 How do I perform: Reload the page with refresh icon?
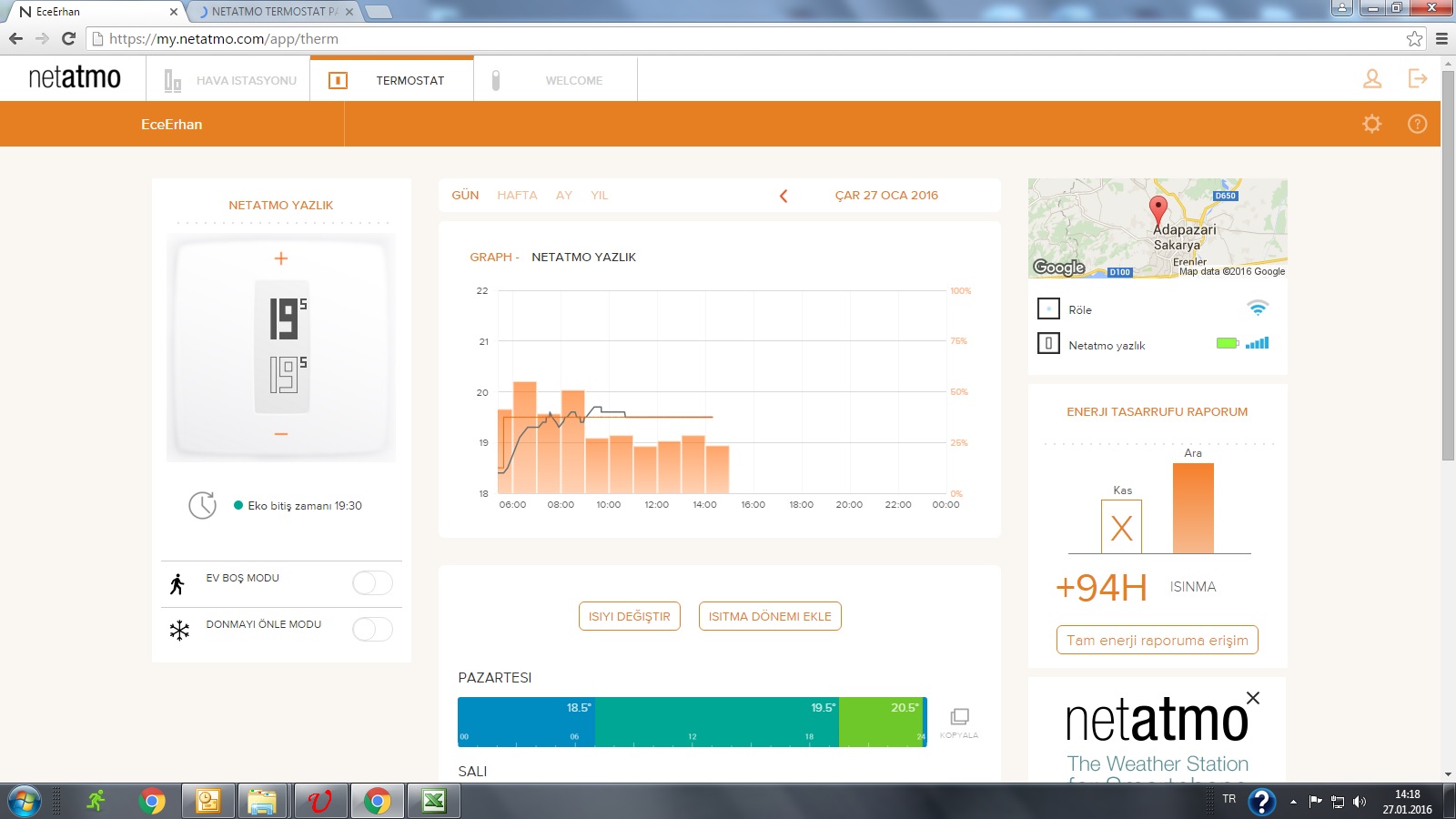coord(68,38)
